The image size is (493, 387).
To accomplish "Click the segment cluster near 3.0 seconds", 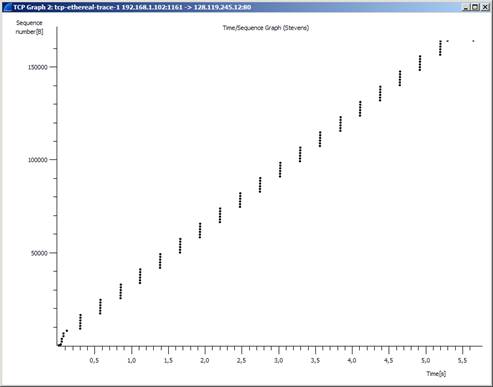I will [x=280, y=170].
